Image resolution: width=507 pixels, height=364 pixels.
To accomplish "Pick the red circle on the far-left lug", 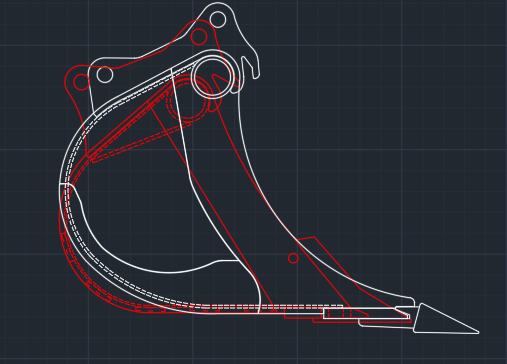I will 81,82.
